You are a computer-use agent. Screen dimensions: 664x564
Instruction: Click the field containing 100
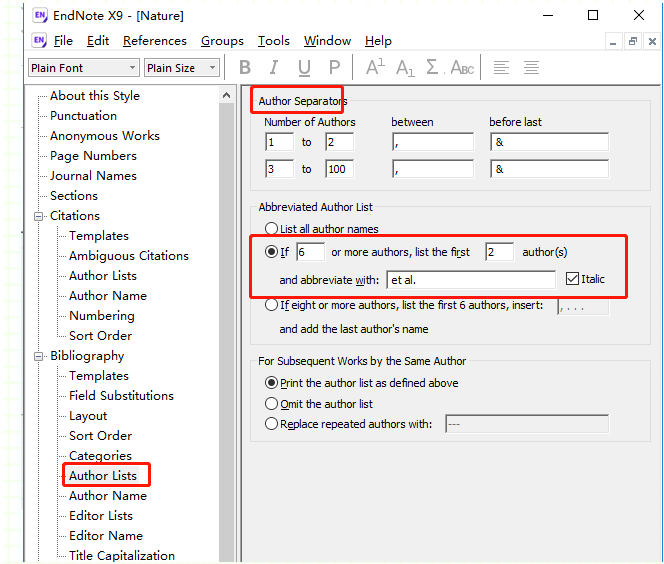click(x=339, y=169)
